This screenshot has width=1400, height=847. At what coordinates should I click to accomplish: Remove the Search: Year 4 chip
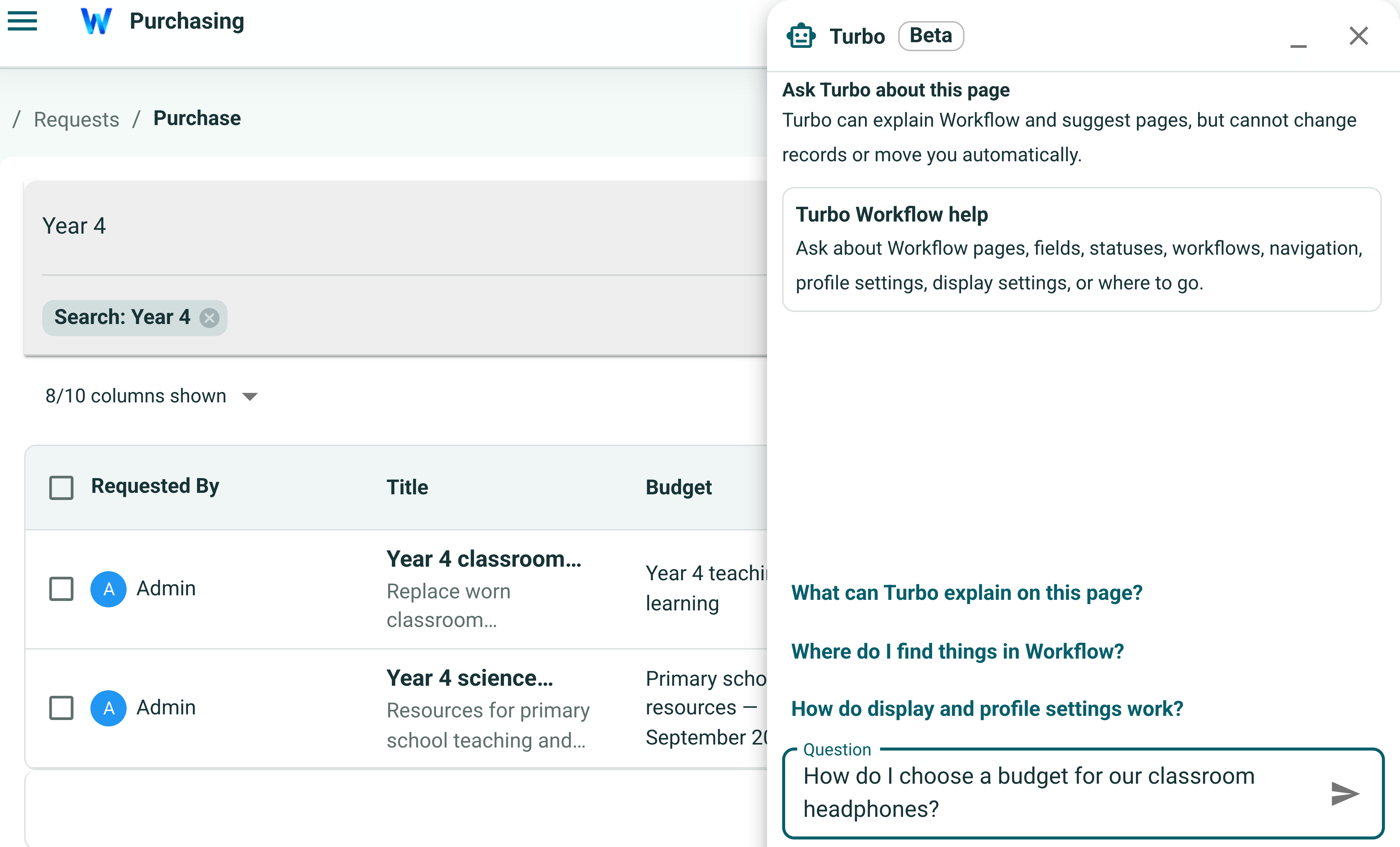click(209, 318)
